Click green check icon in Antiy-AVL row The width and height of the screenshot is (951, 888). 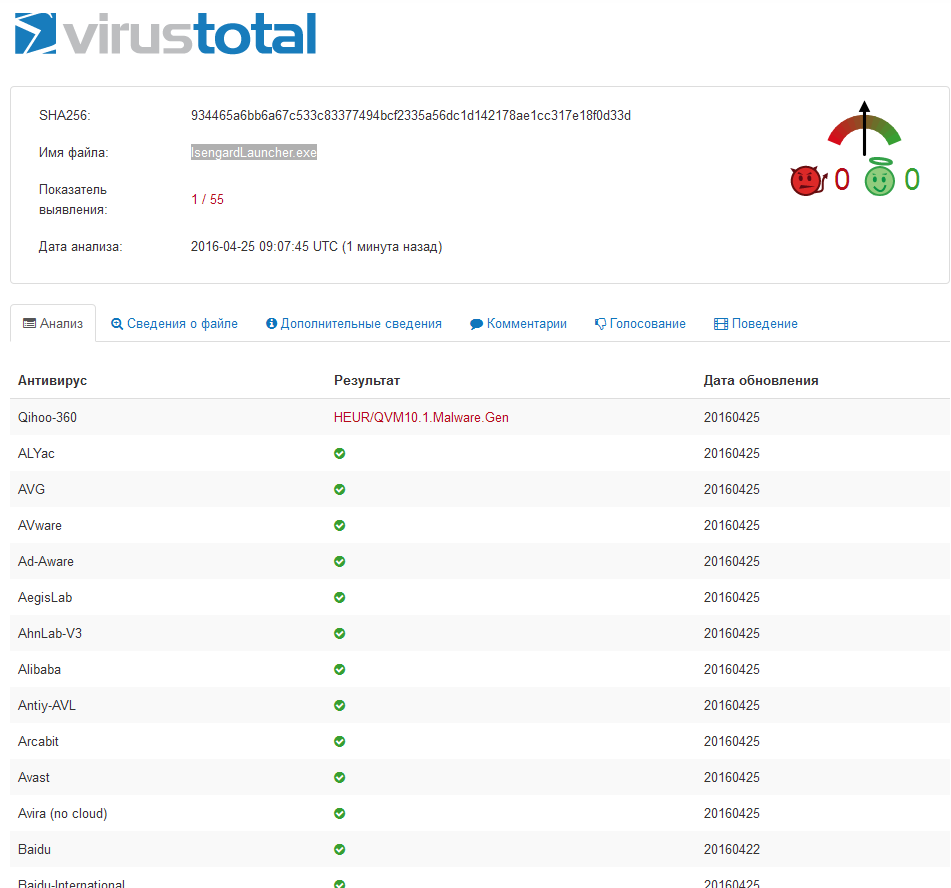[340, 705]
